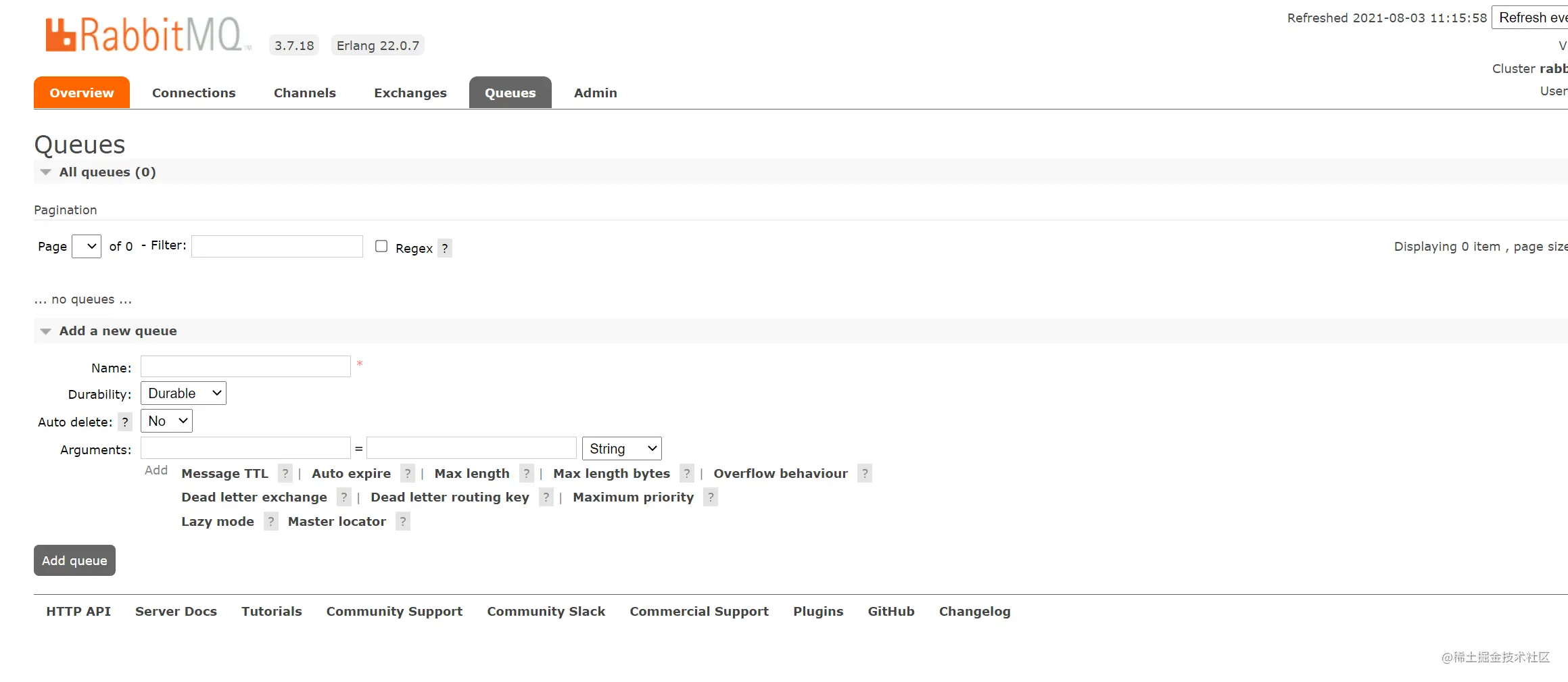Focus the queue Name input field
The image size is (1568, 682).
(x=245, y=366)
